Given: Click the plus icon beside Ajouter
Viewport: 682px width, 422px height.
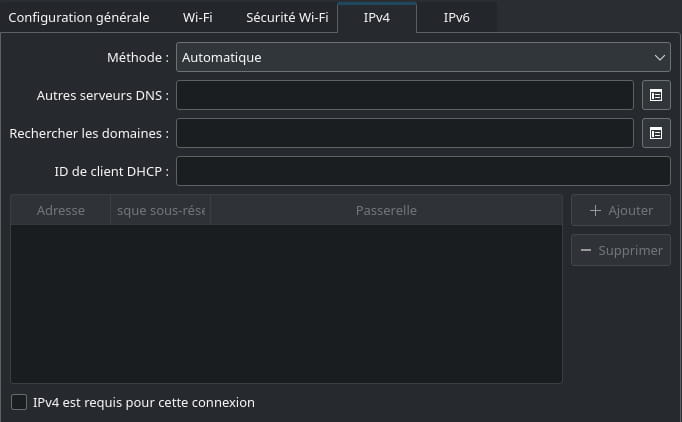Looking at the screenshot, I should 595,211.
